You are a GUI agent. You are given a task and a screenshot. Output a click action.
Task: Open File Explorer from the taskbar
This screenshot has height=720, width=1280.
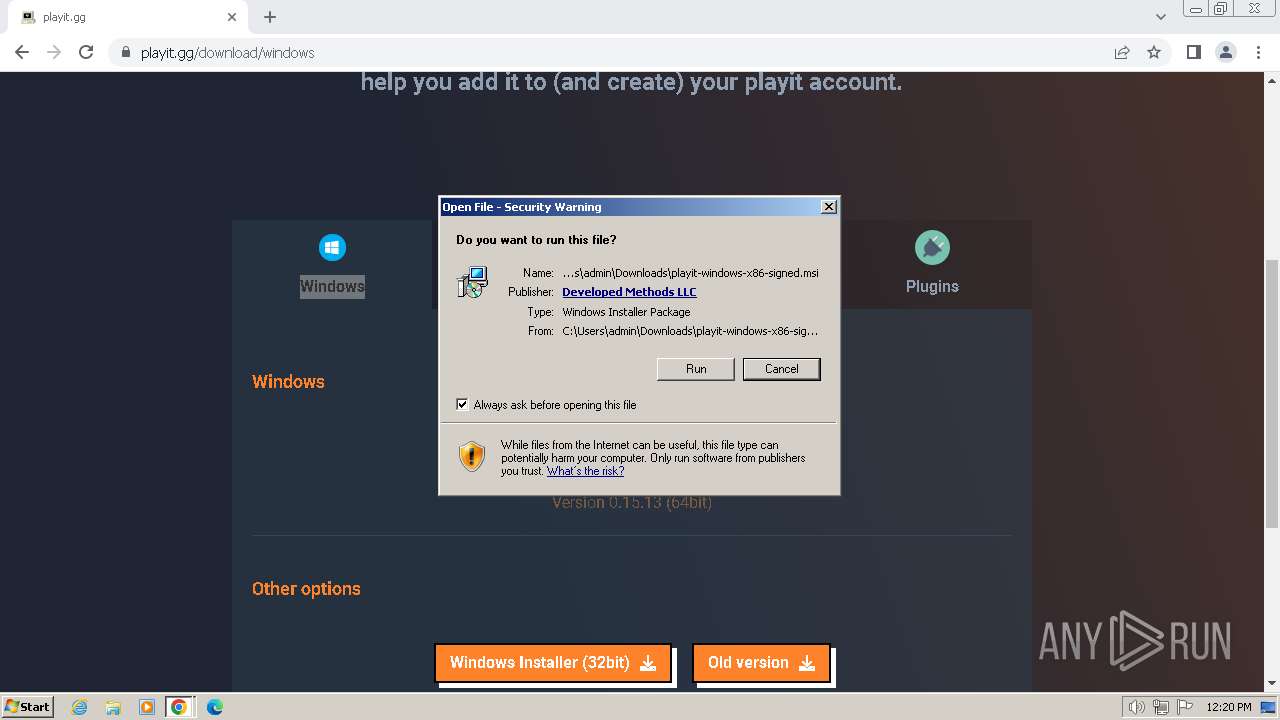pyautogui.click(x=113, y=707)
